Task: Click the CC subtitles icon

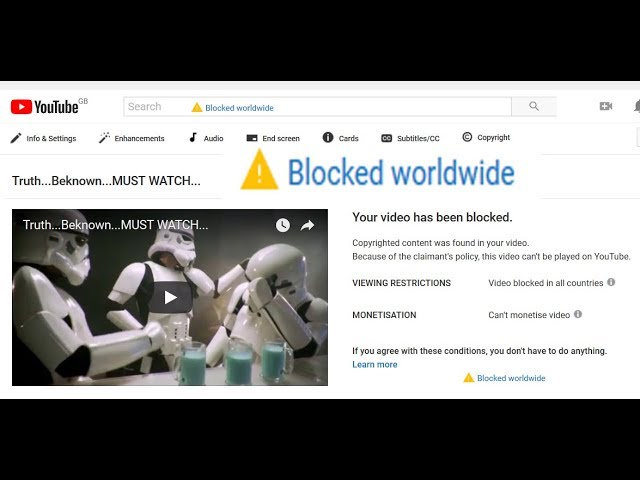Action: point(386,138)
